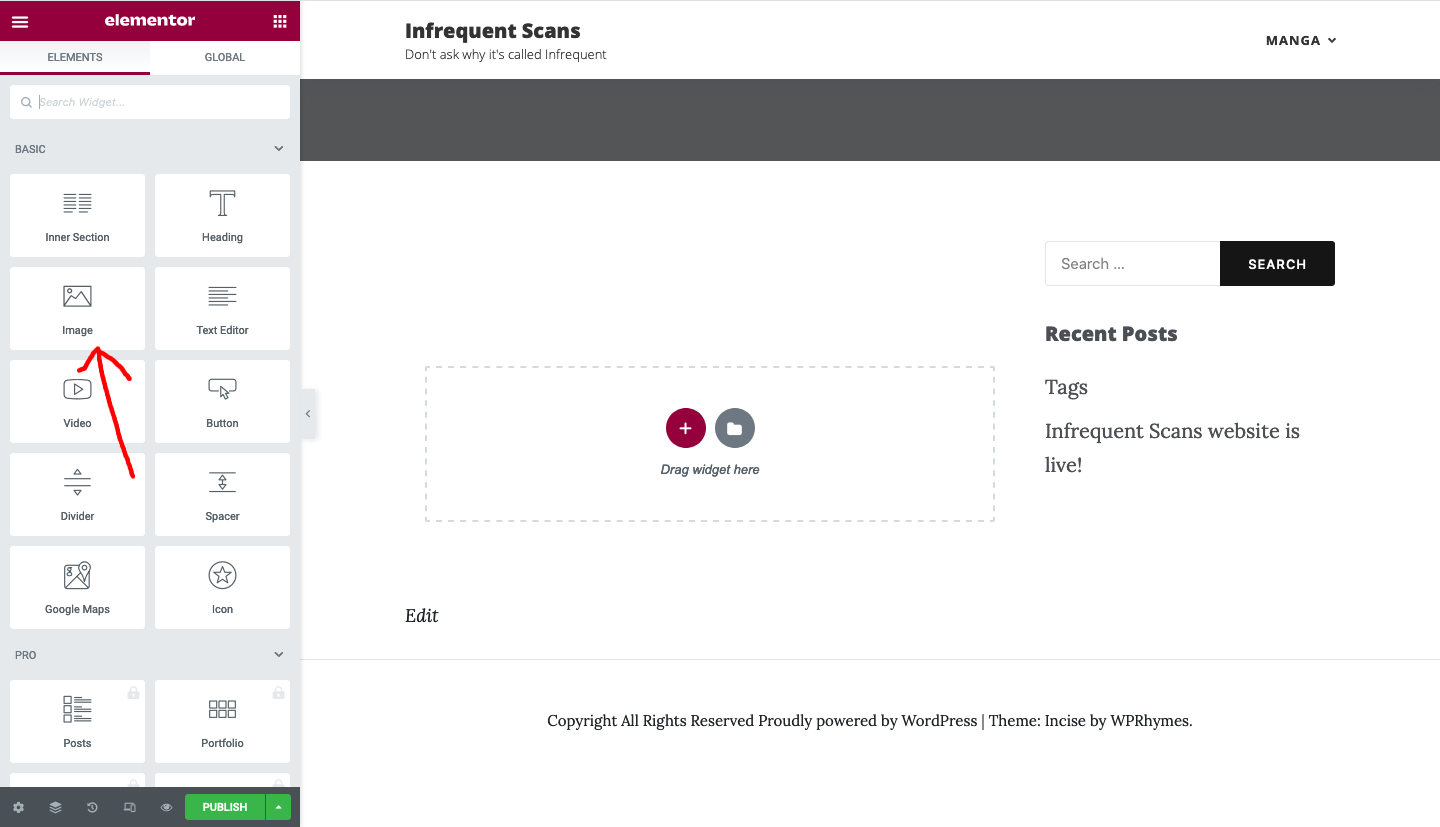Screen dimensions: 1440x827
Task: Switch to the Elements tab
Action: coord(75,57)
